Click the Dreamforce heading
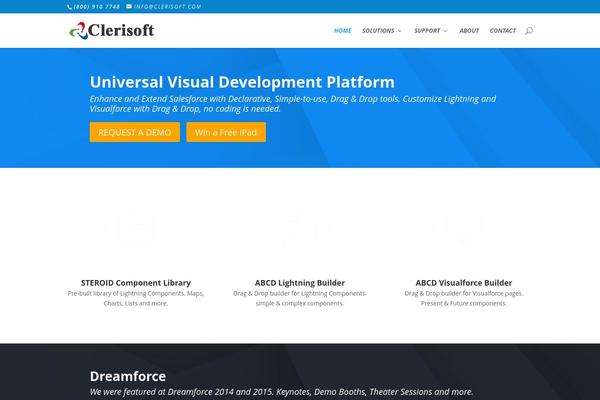 128,376
